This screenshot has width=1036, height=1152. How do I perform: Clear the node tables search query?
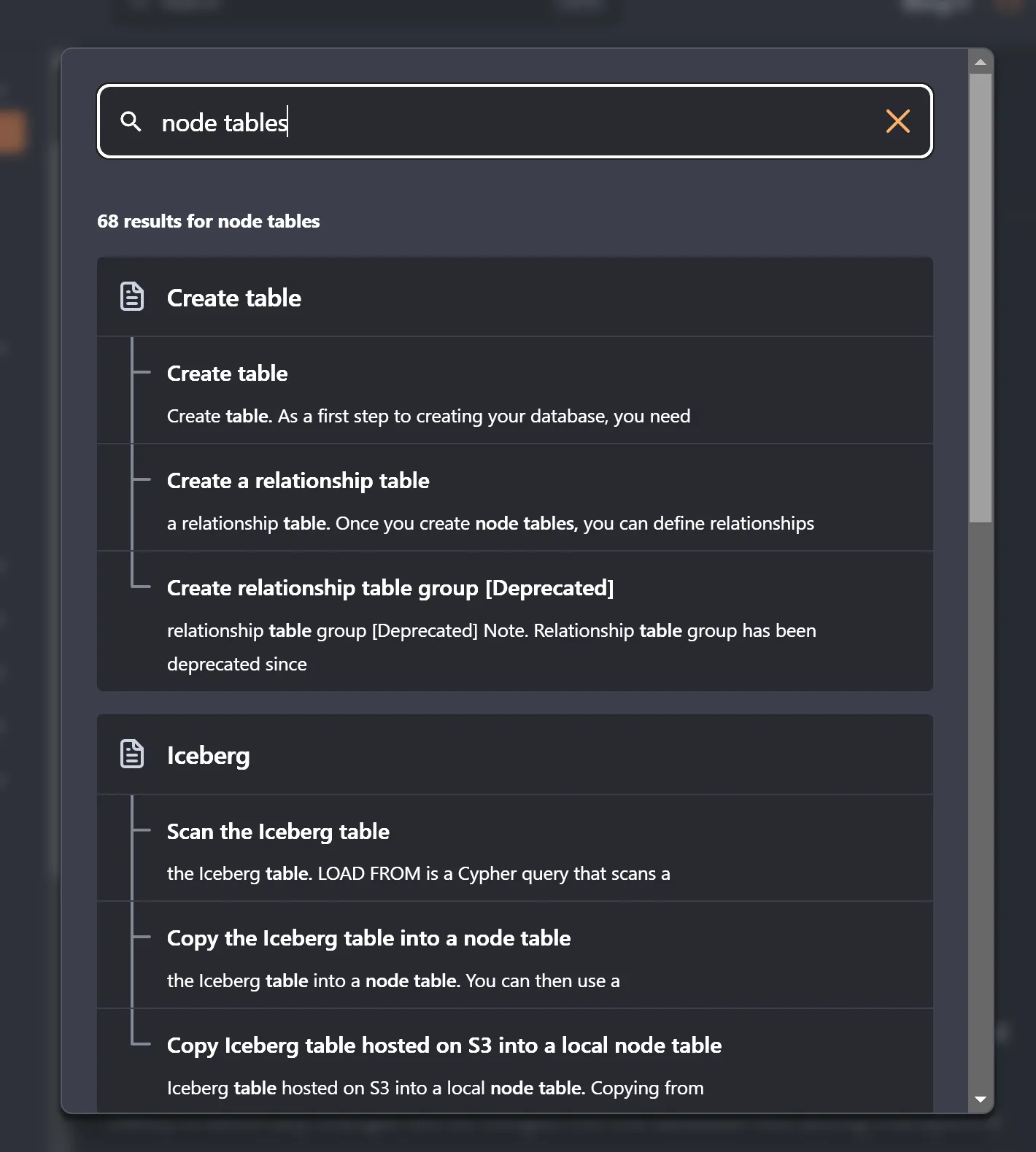pos(897,122)
